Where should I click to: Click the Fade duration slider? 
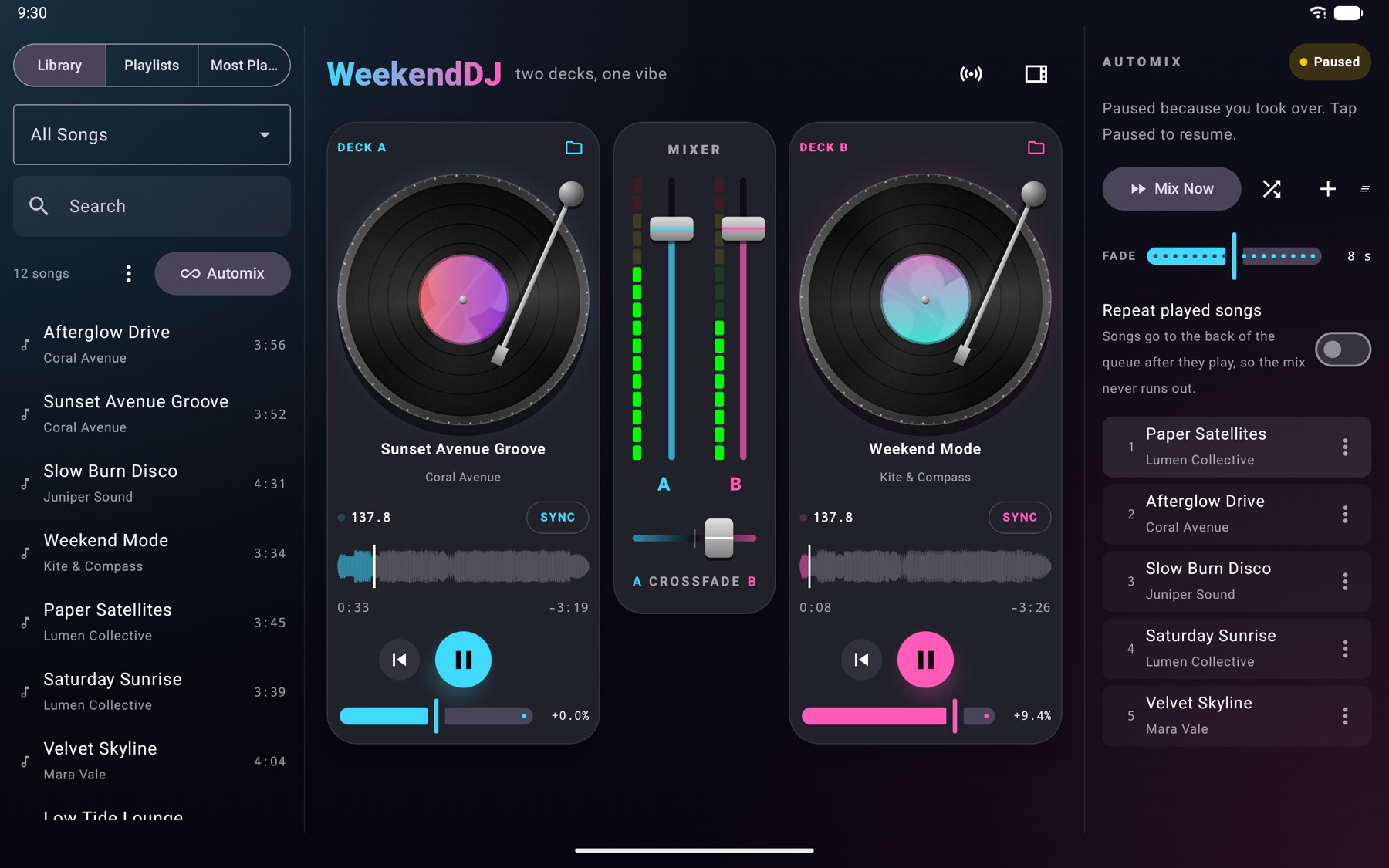pyautogui.click(x=1234, y=255)
